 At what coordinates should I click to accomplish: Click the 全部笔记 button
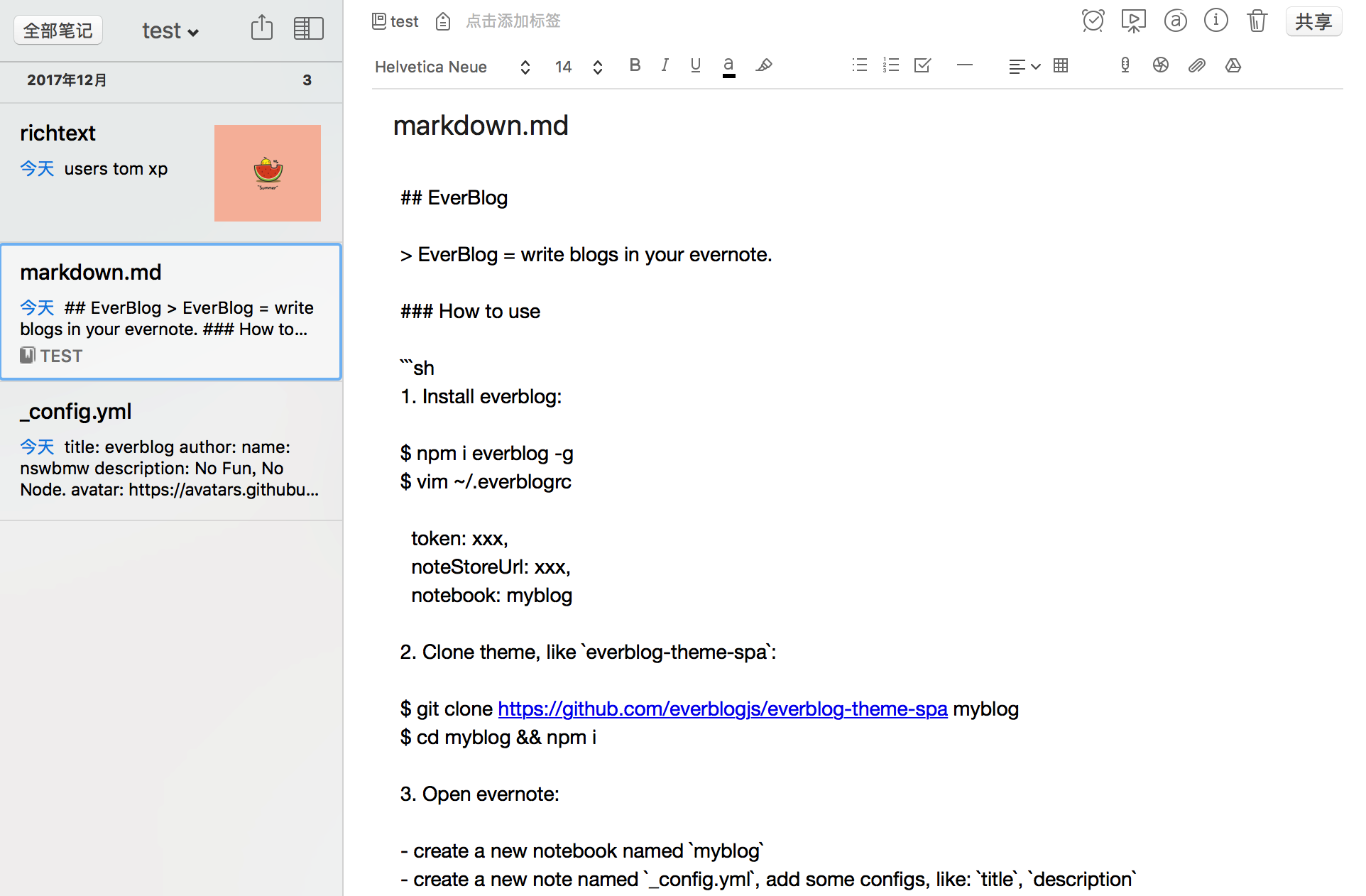58,31
